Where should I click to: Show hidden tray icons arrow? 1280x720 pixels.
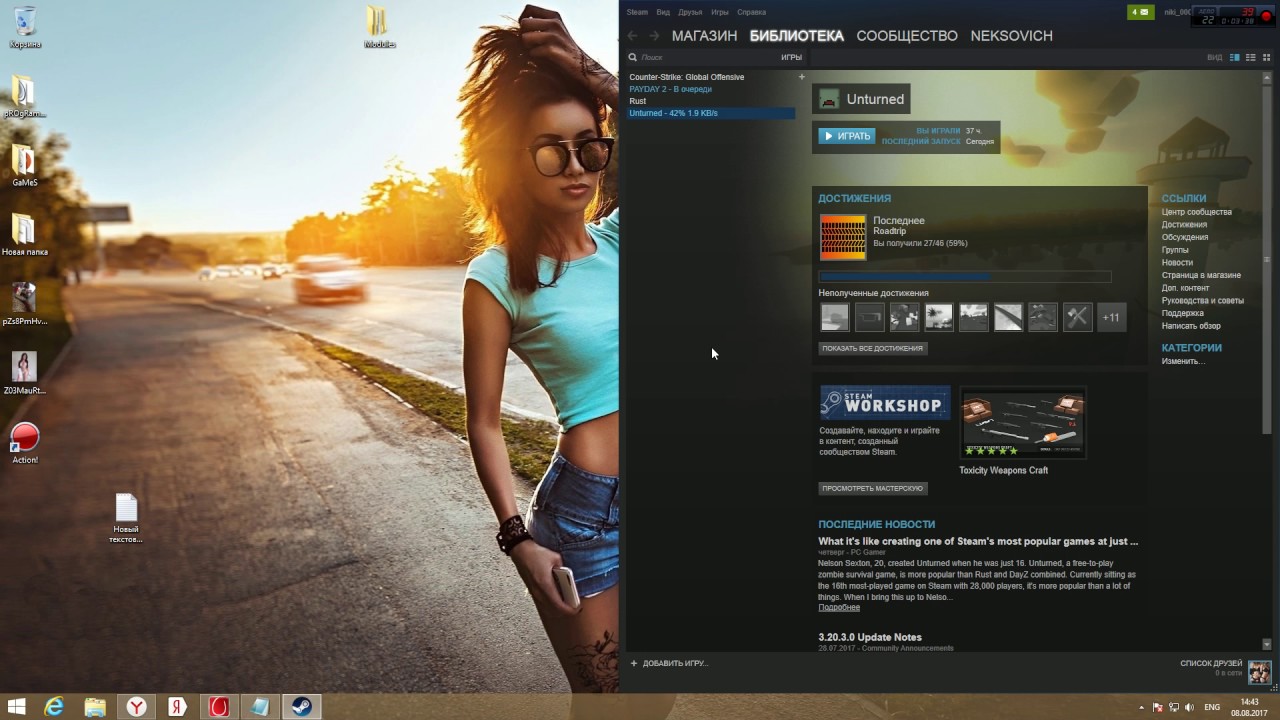[1142, 707]
